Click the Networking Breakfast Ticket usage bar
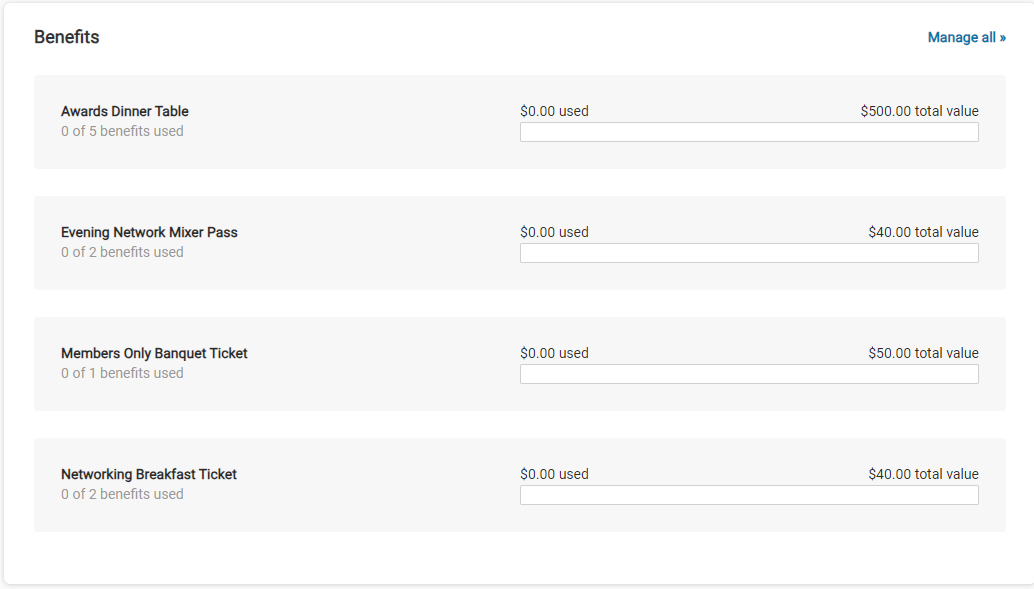This screenshot has width=1034, height=589. (749, 495)
